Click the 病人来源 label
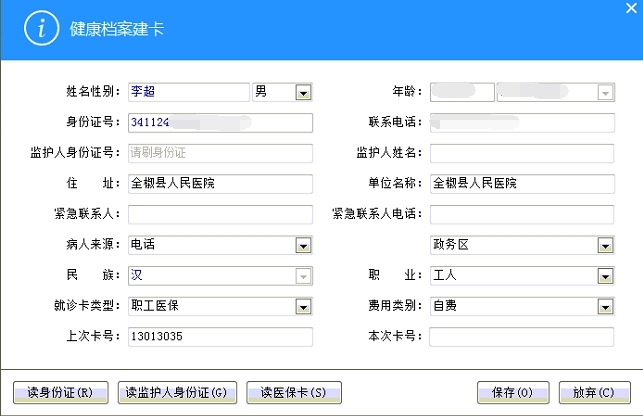The image size is (643, 416). pos(93,245)
